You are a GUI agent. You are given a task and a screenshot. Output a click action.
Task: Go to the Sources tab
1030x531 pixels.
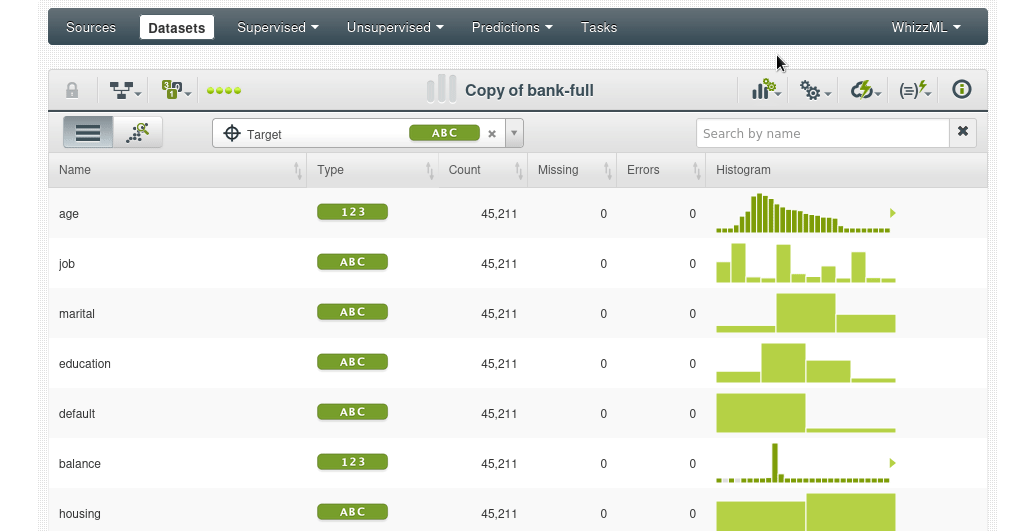[x=91, y=27]
